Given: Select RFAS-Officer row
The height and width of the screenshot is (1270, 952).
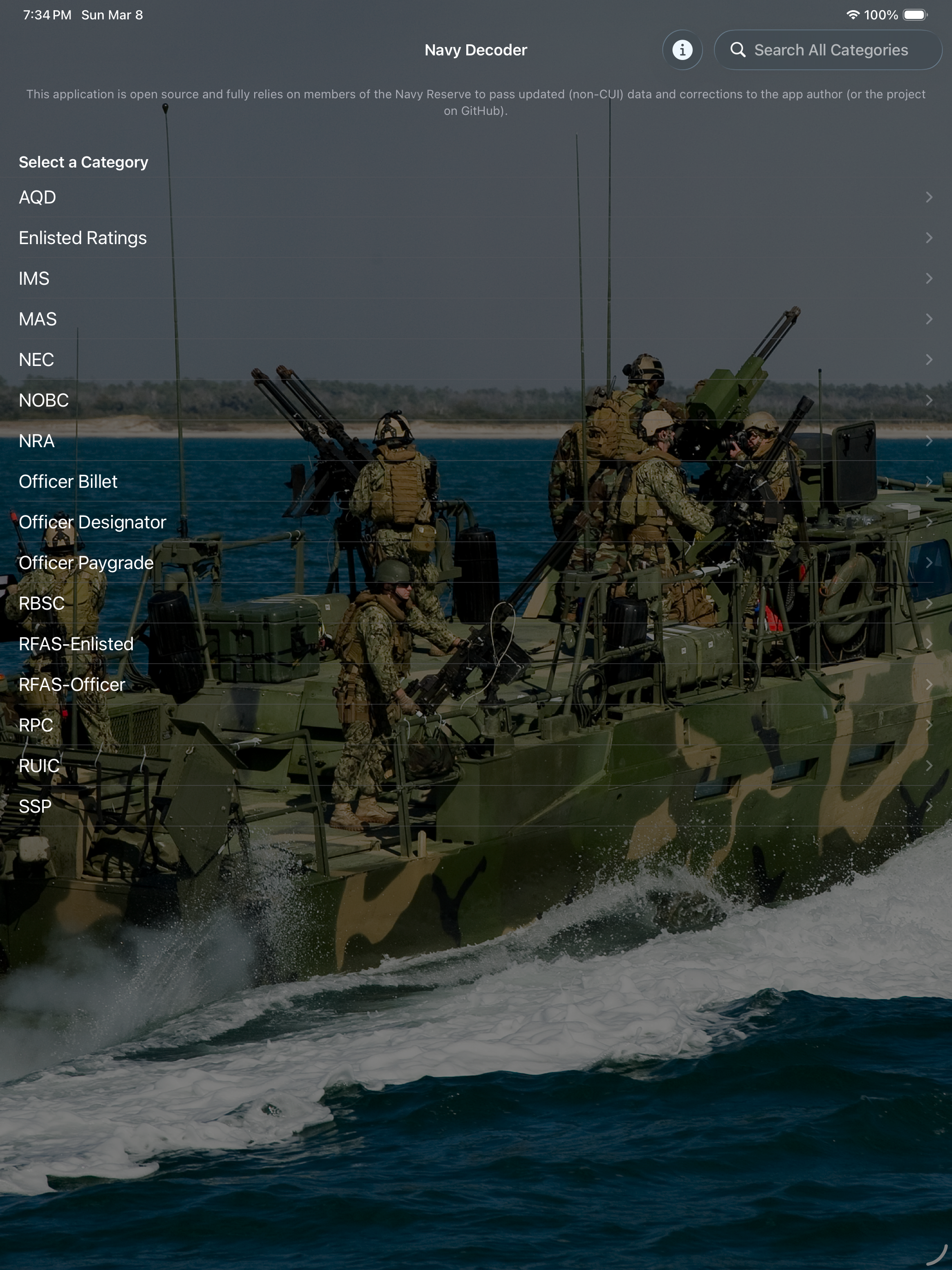Looking at the screenshot, I should (x=476, y=684).
